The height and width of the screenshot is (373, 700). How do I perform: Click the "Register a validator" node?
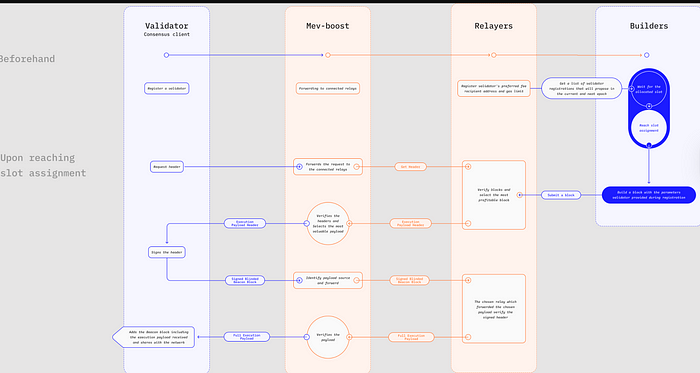167,88
